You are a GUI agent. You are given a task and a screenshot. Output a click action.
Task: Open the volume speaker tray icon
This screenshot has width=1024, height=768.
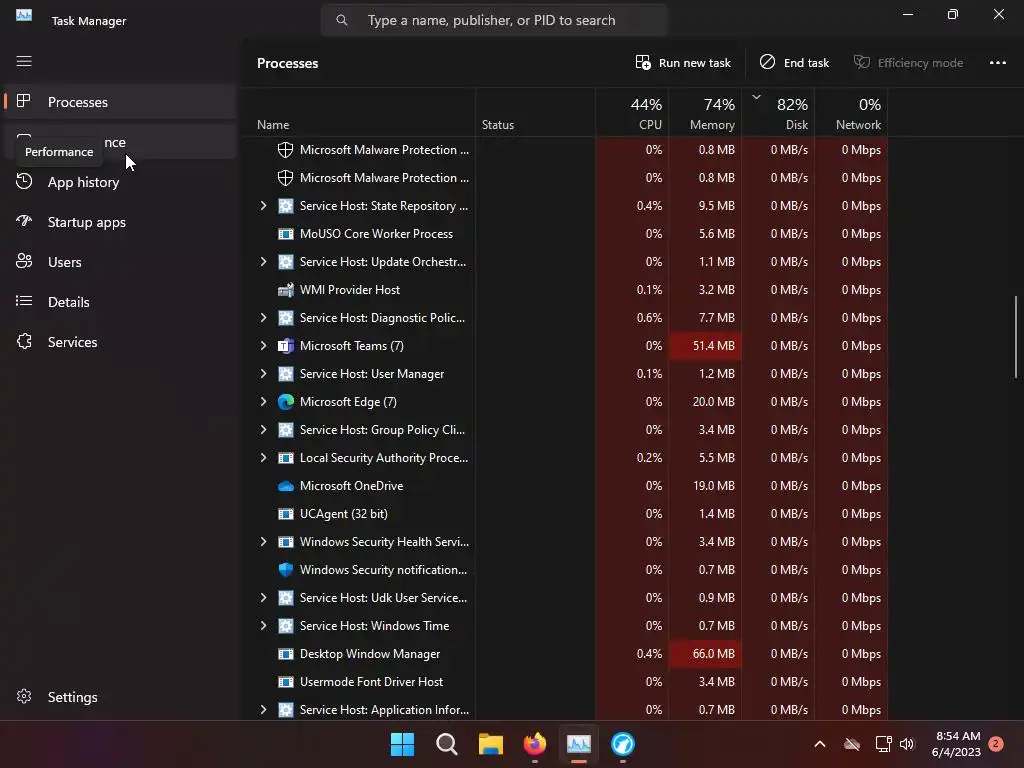(907, 744)
